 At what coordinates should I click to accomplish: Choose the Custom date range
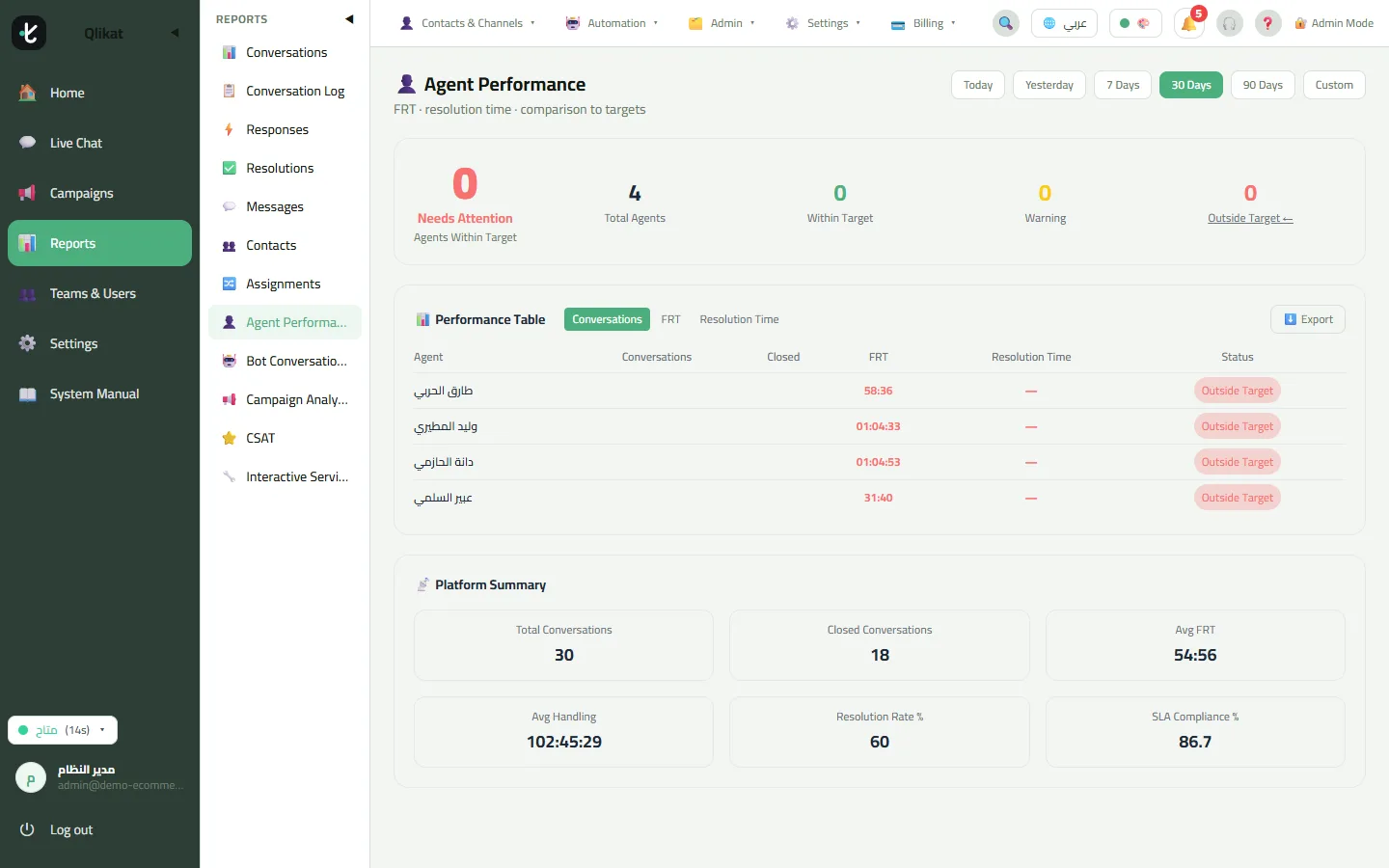click(1334, 85)
